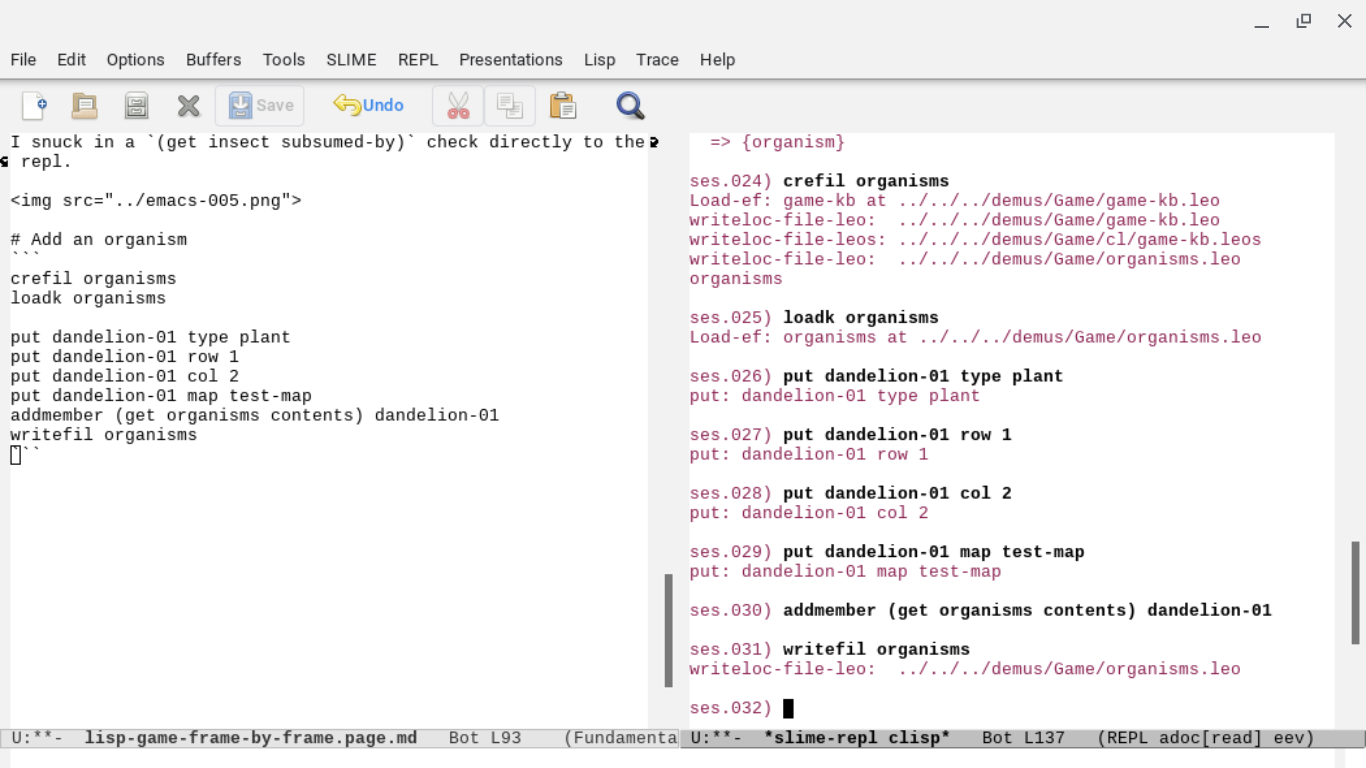The height and width of the screenshot is (768, 1366).
Task: Click *slime-repl clisp* buffer name in mode line
Action: pyautogui.click(x=856, y=738)
